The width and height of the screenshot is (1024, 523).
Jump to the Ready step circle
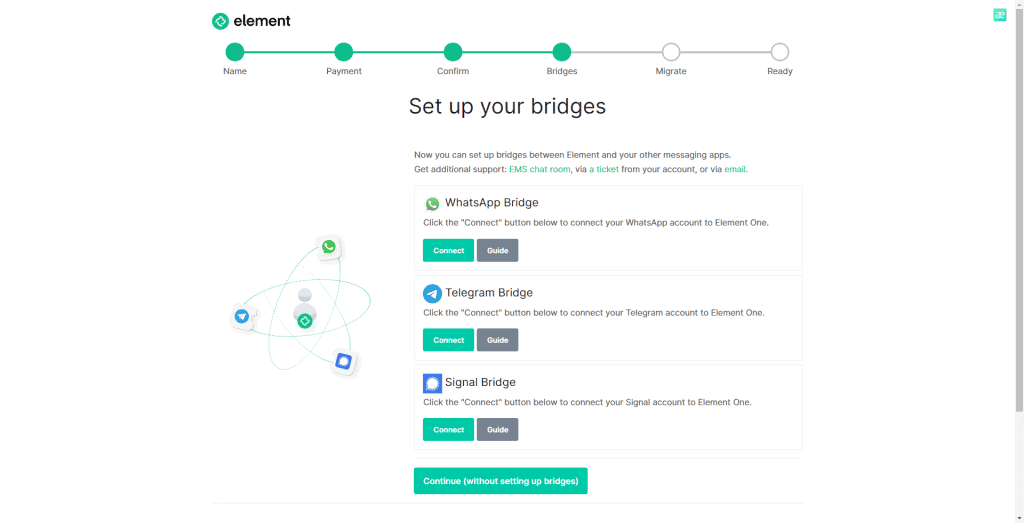780,52
